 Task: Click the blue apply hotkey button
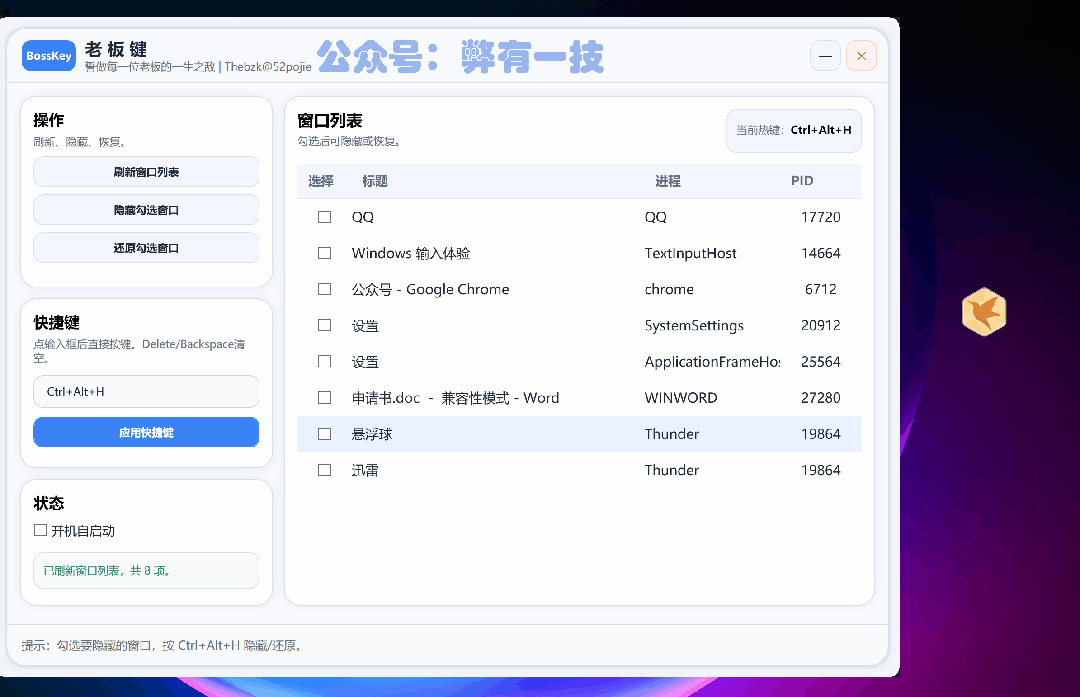tap(146, 433)
